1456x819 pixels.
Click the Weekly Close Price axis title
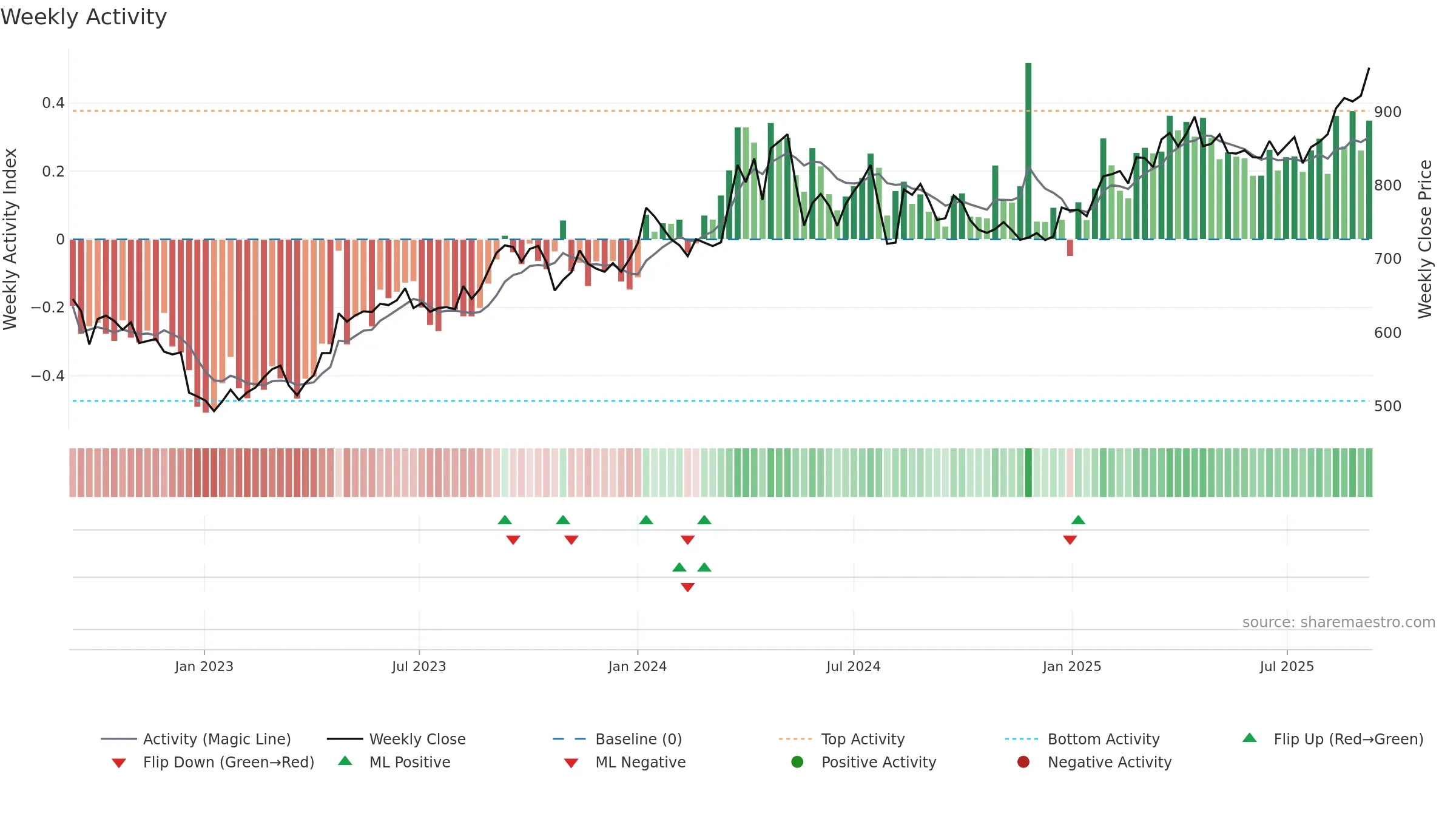click(1425, 239)
